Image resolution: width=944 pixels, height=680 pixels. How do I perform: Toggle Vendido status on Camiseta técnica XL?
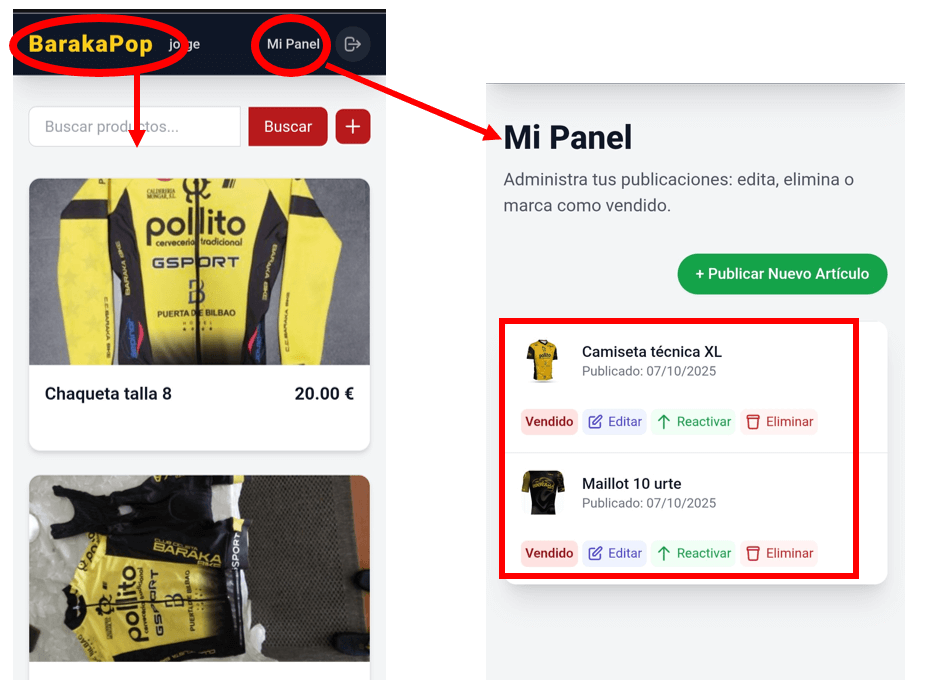tap(549, 422)
